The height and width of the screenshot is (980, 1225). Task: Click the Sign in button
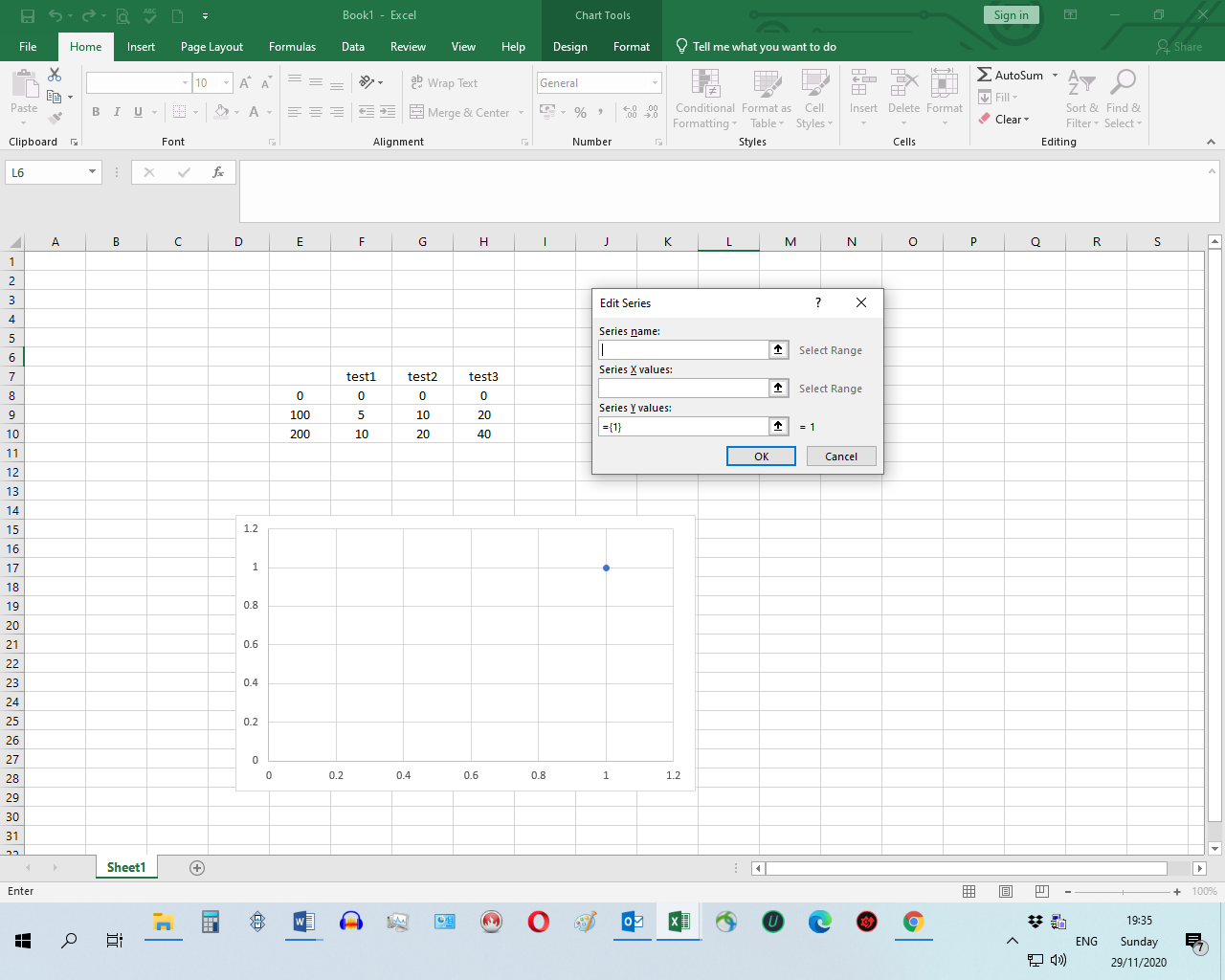[x=1011, y=15]
